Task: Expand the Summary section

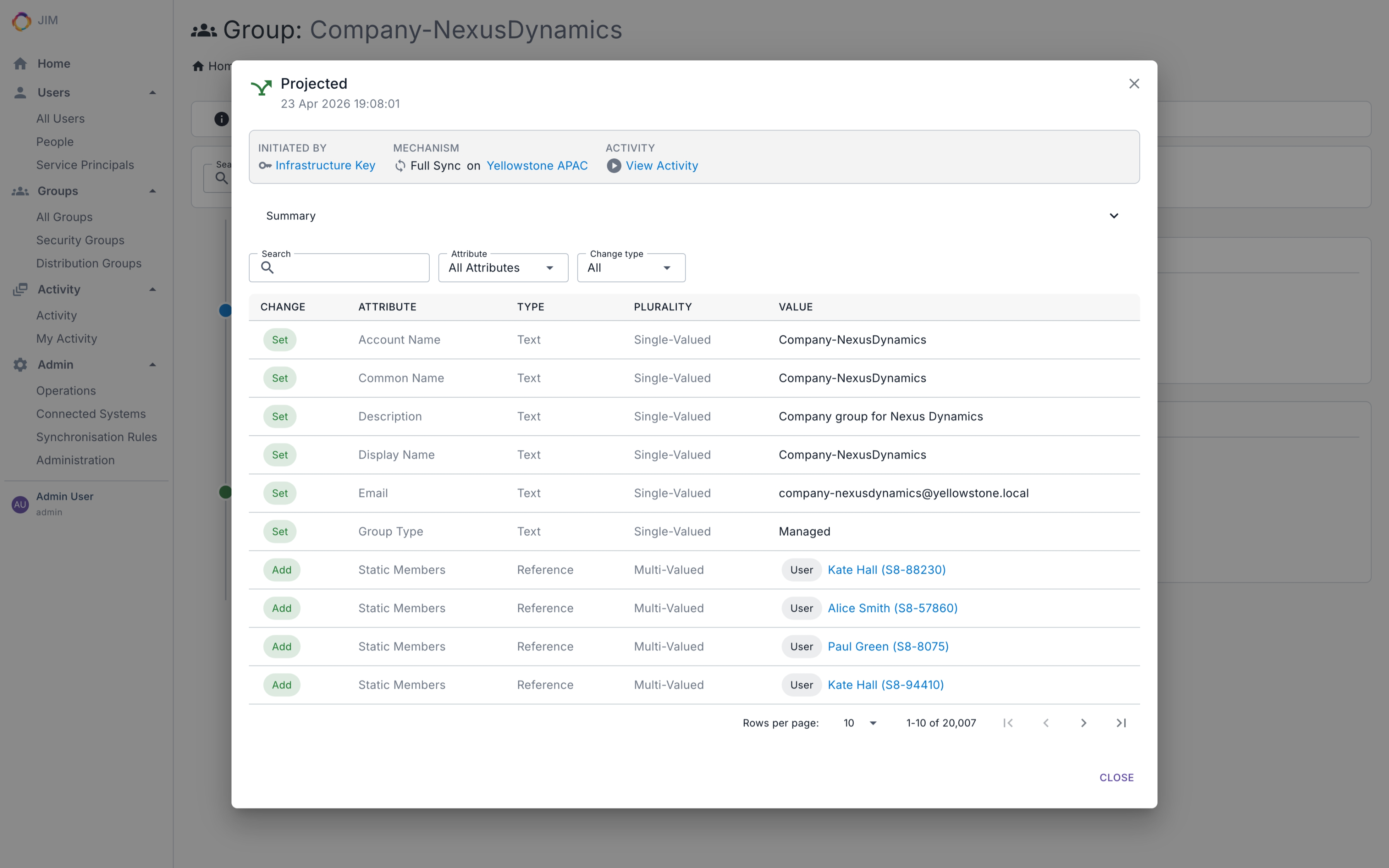Action: click(1113, 216)
